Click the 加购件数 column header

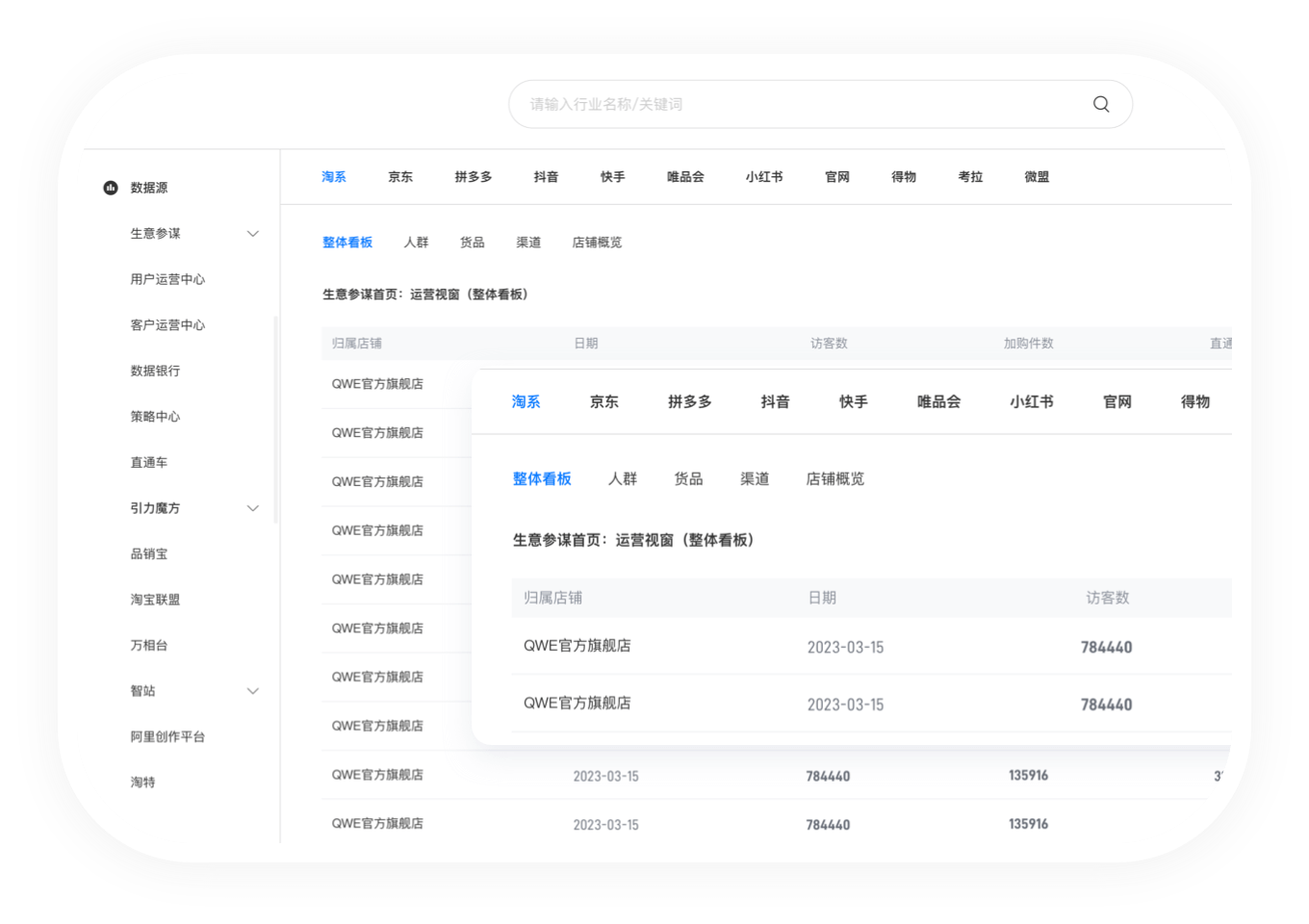click(1028, 344)
